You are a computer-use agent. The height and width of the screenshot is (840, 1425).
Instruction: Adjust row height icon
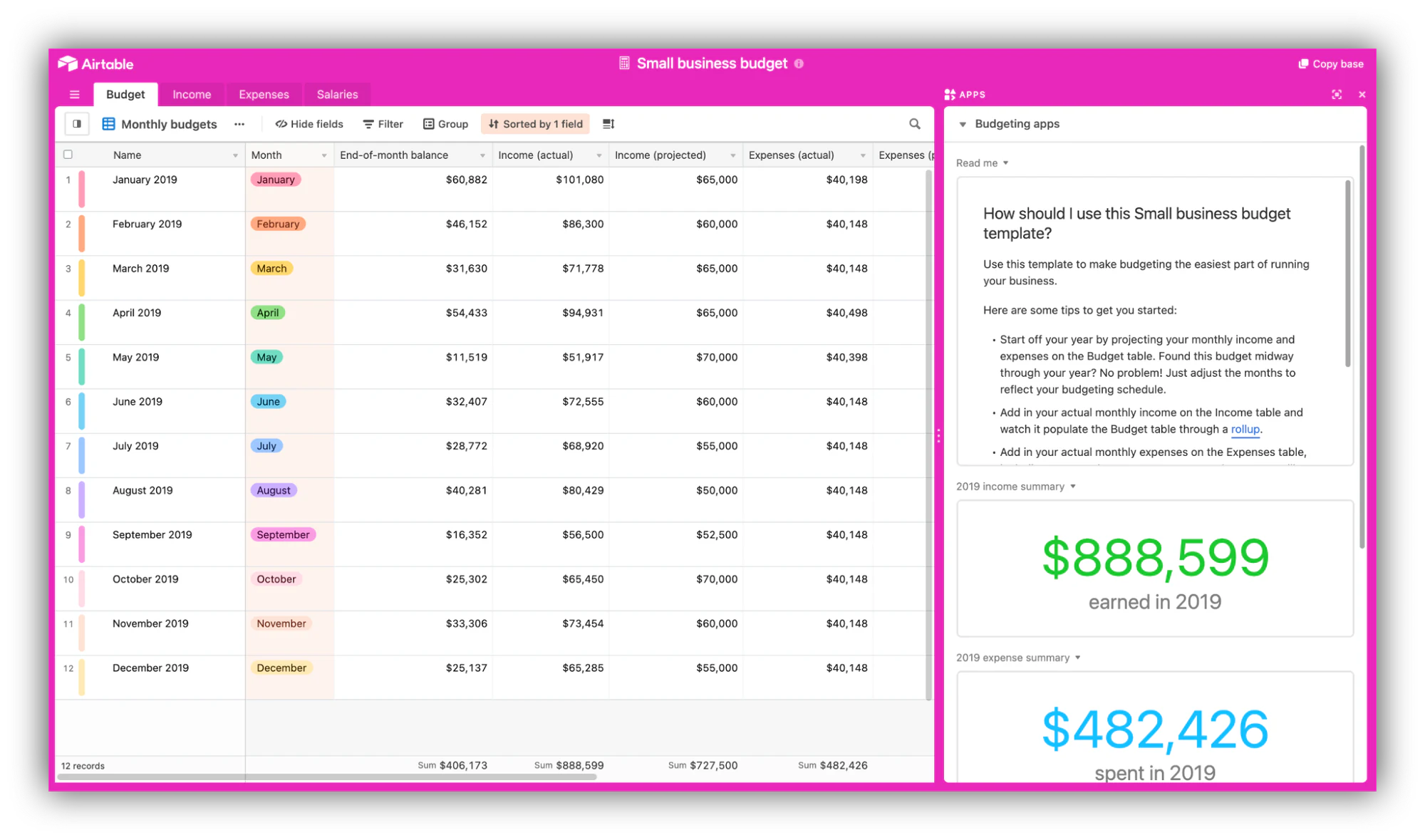(608, 124)
